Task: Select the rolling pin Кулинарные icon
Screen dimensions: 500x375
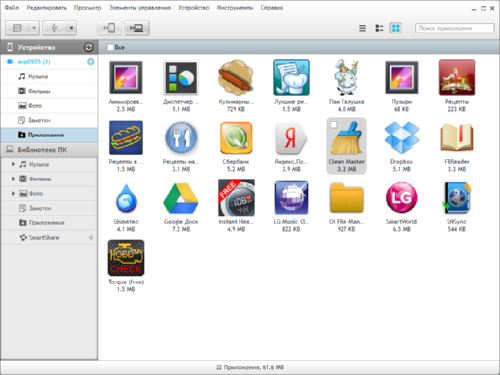Action: click(236, 76)
